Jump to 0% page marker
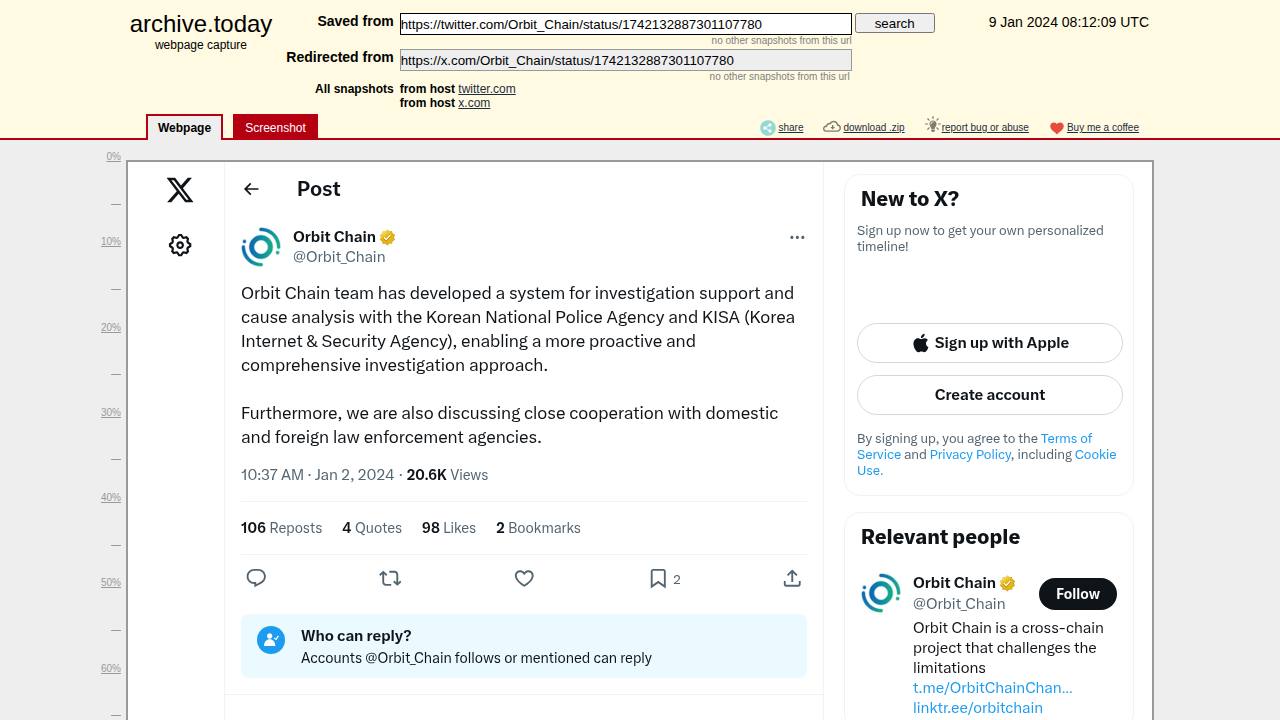 (x=113, y=157)
